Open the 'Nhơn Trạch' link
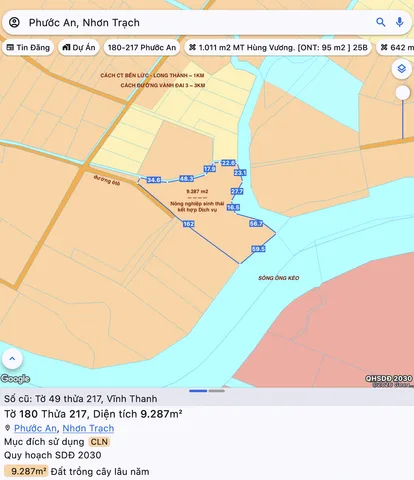This screenshot has width=414, height=480. [x=88, y=428]
